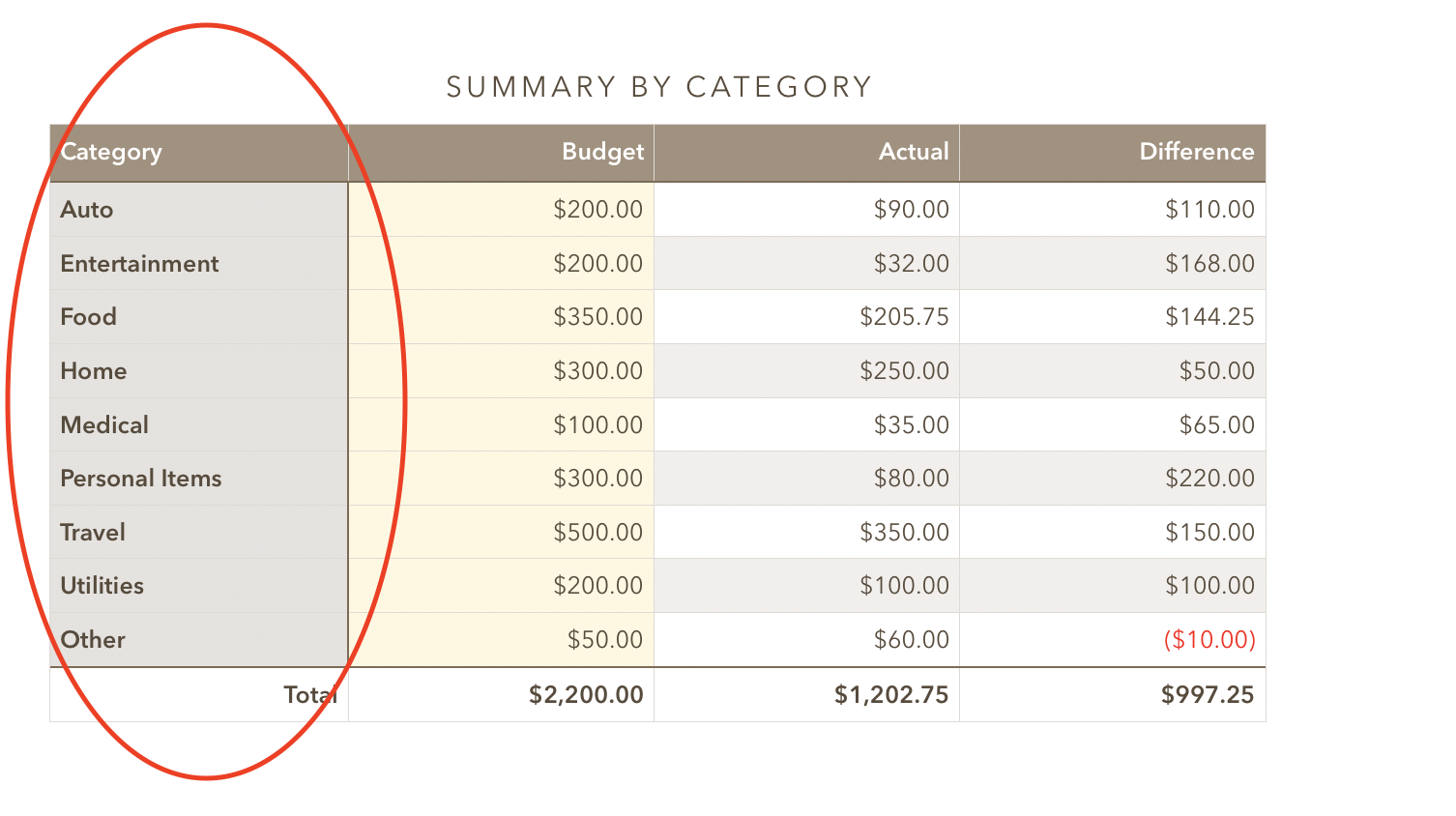Click the Medical category cell
1456x816 pixels.
(x=104, y=425)
